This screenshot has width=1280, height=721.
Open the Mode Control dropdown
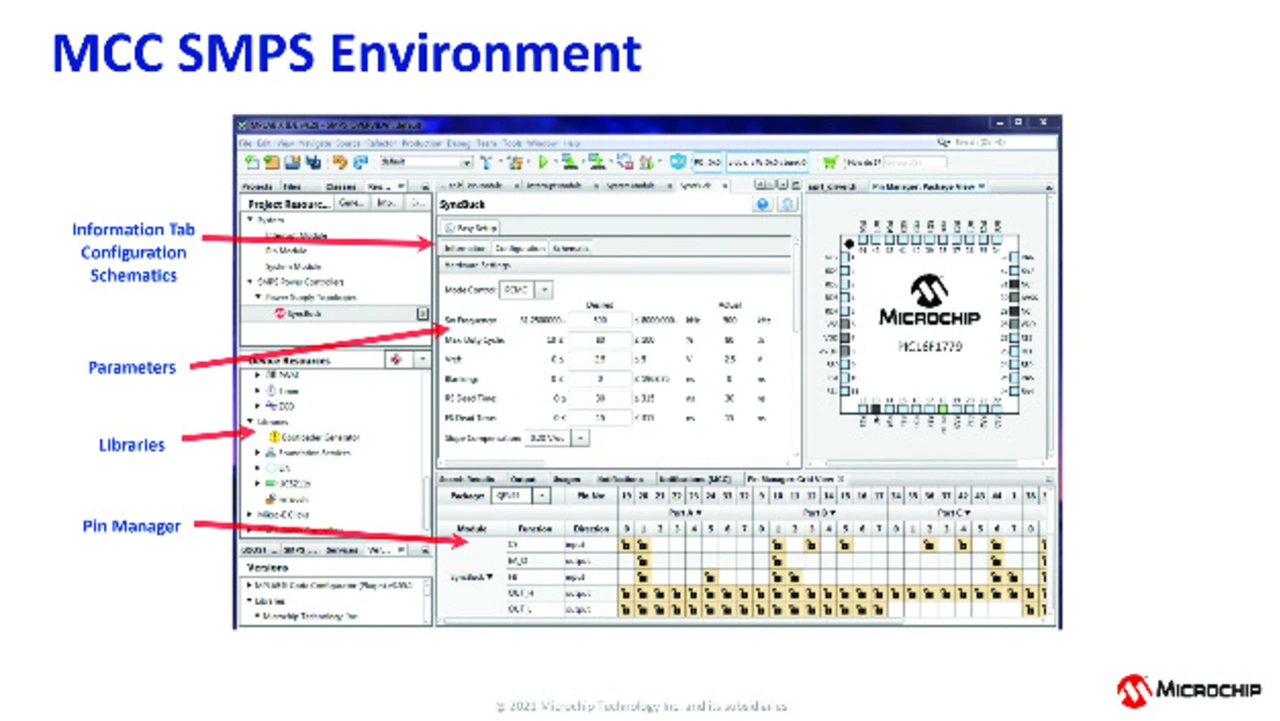544,290
